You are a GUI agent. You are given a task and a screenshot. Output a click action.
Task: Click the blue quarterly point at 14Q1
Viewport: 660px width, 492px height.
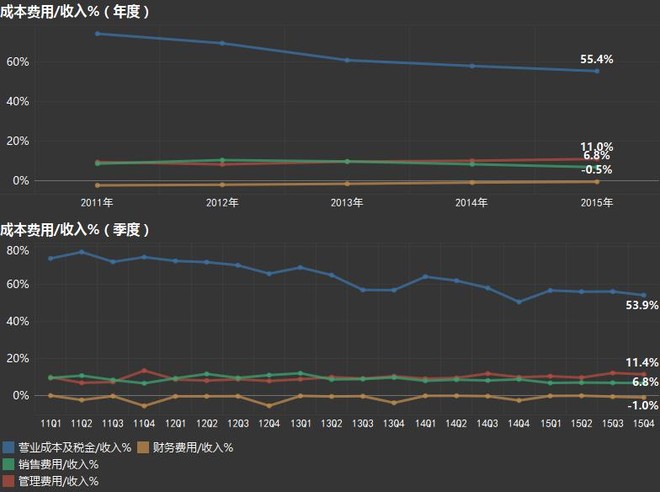(426, 277)
